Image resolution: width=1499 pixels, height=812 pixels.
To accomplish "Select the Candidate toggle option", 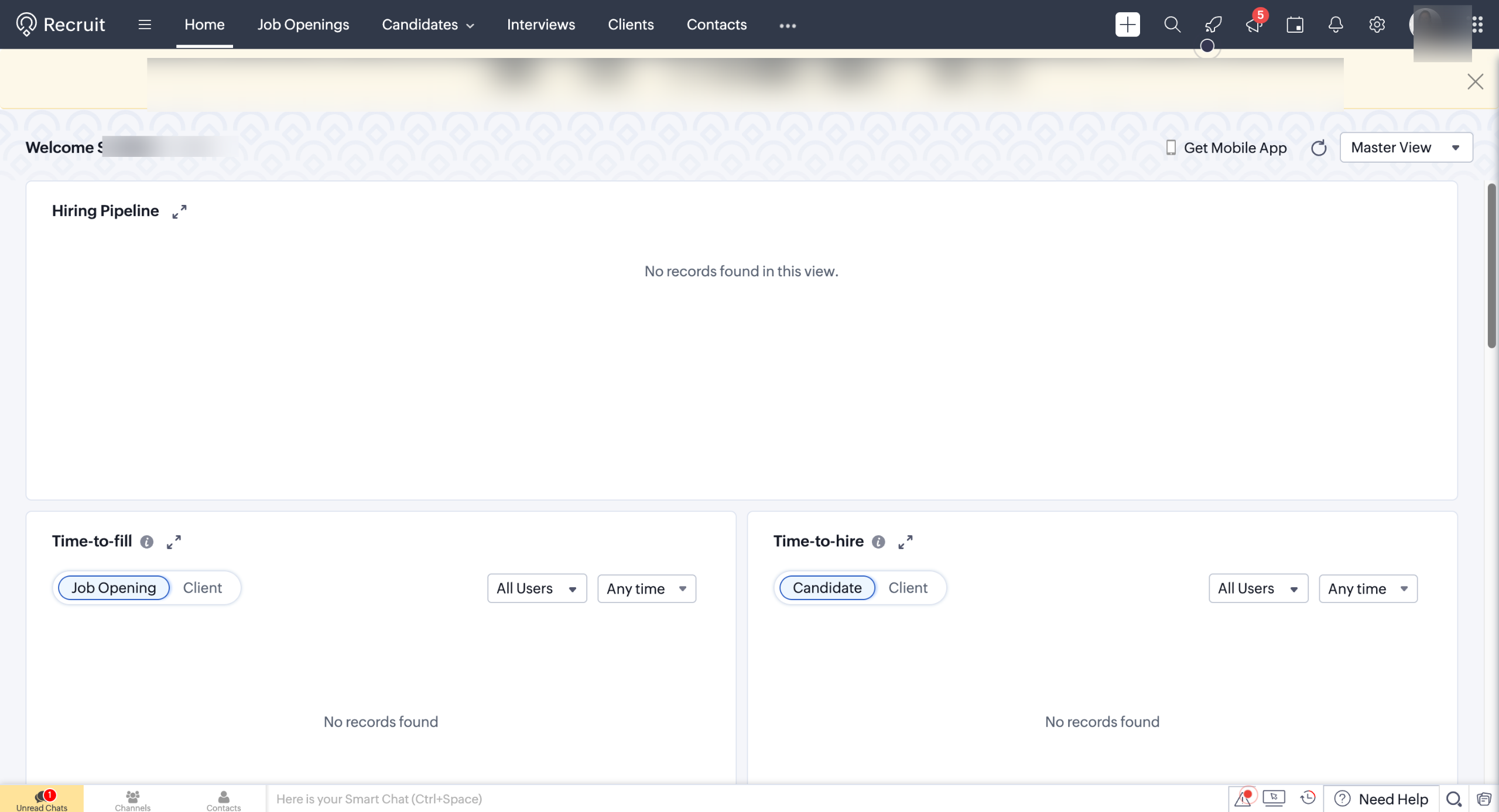I will [827, 588].
